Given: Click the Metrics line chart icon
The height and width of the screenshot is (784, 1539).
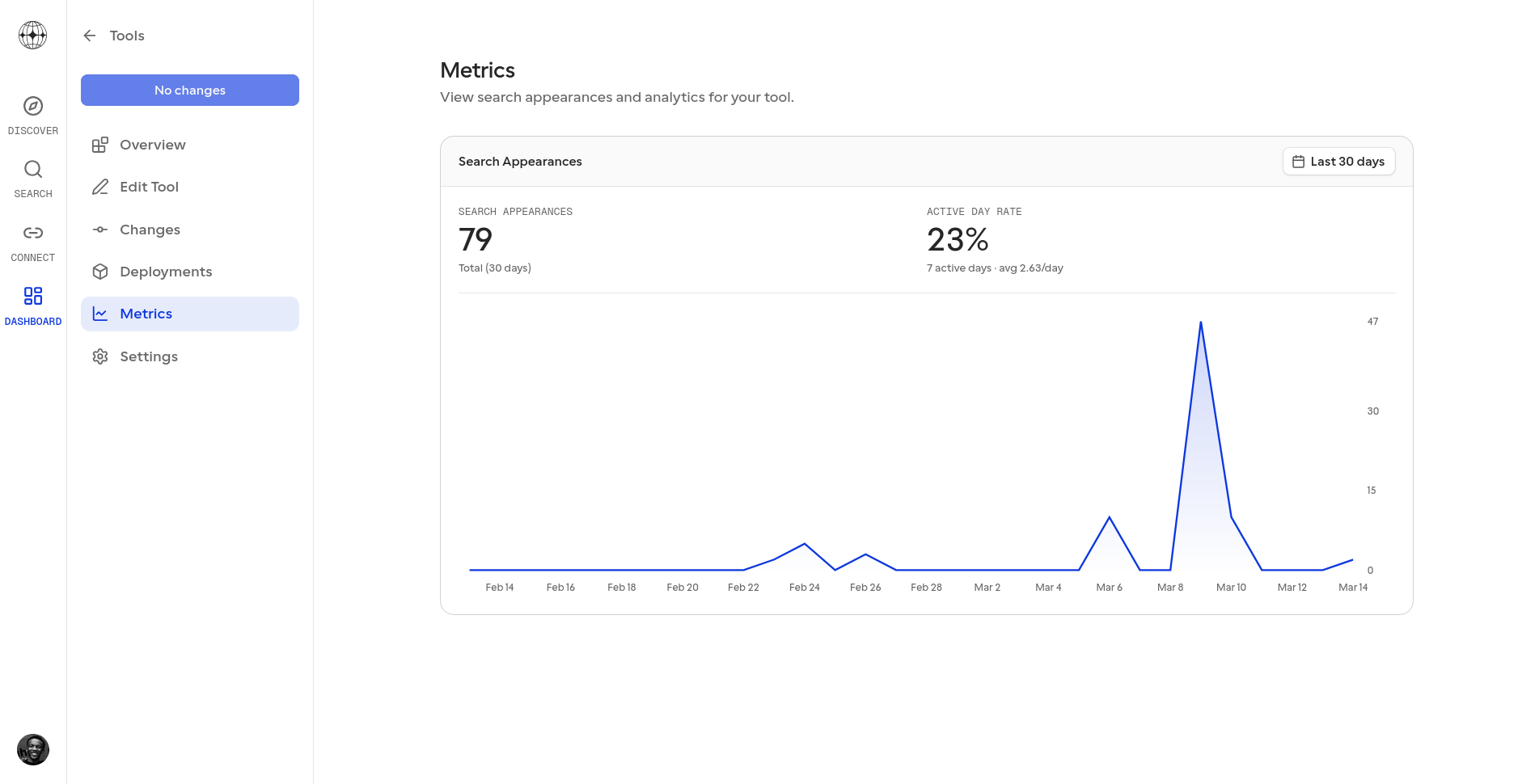Looking at the screenshot, I should 100,314.
